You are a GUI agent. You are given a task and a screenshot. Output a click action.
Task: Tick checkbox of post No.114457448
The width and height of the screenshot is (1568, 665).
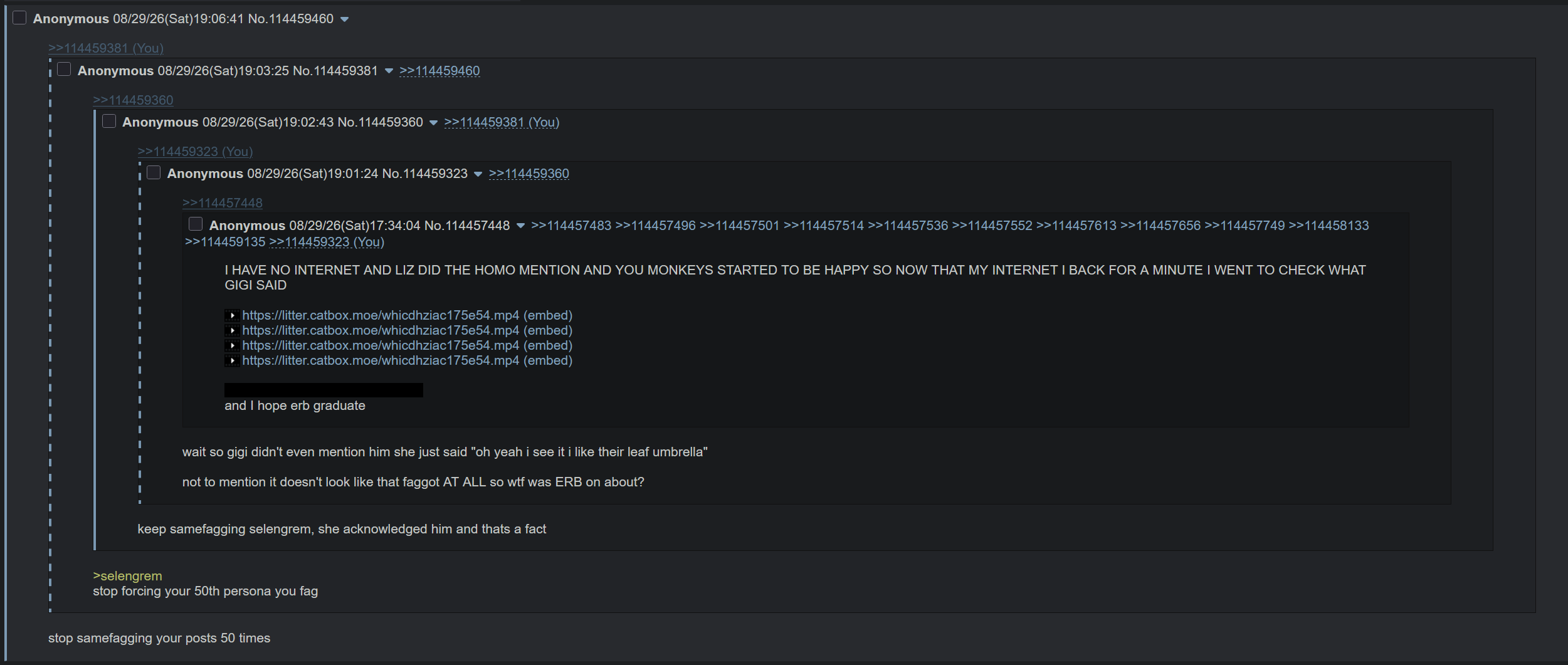point(196,224)
